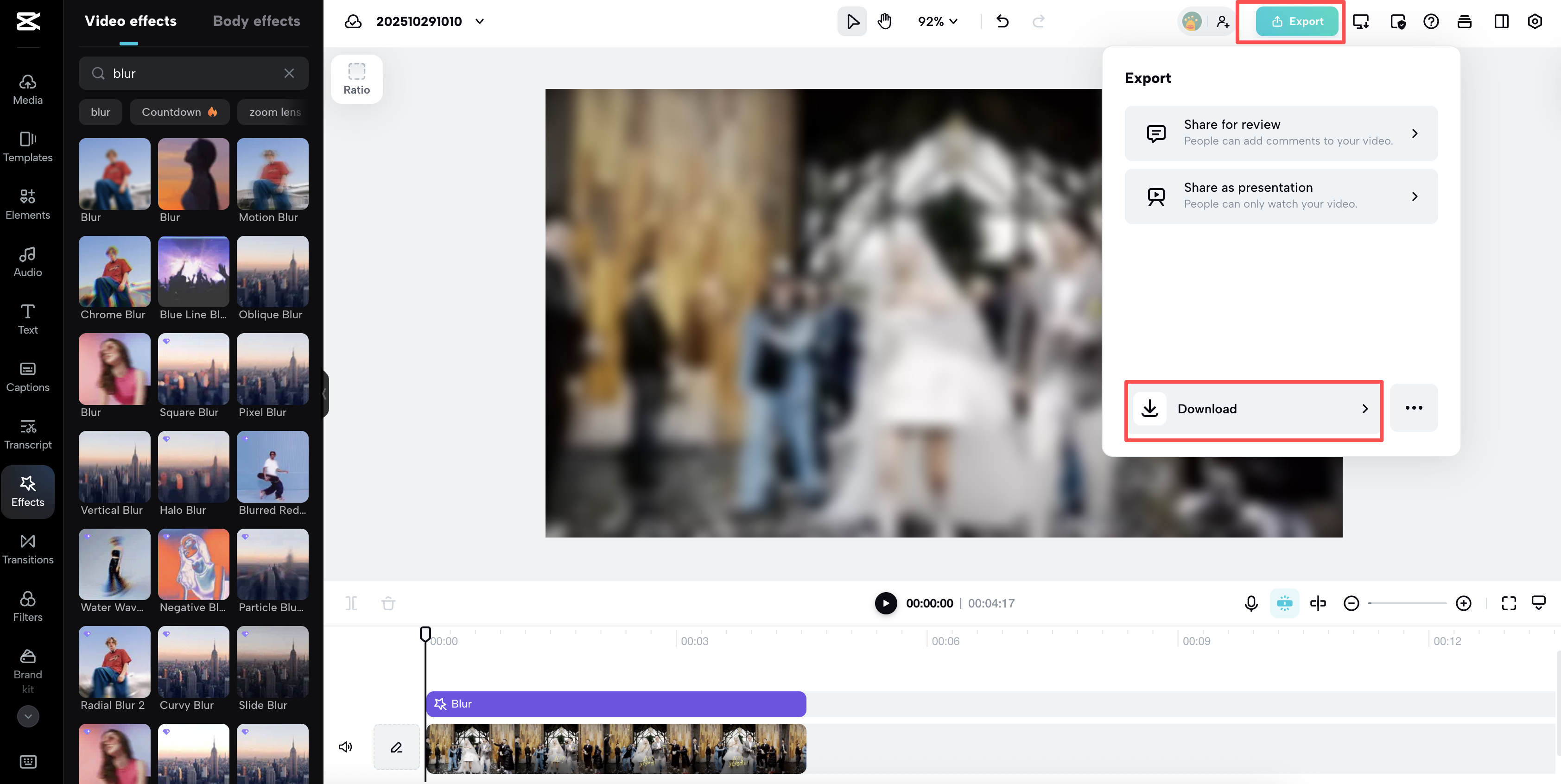This screenshot has width=1561, height=784.
Task: Select the Countdown search suggestion chip
Action: click(x=179, y=112)
